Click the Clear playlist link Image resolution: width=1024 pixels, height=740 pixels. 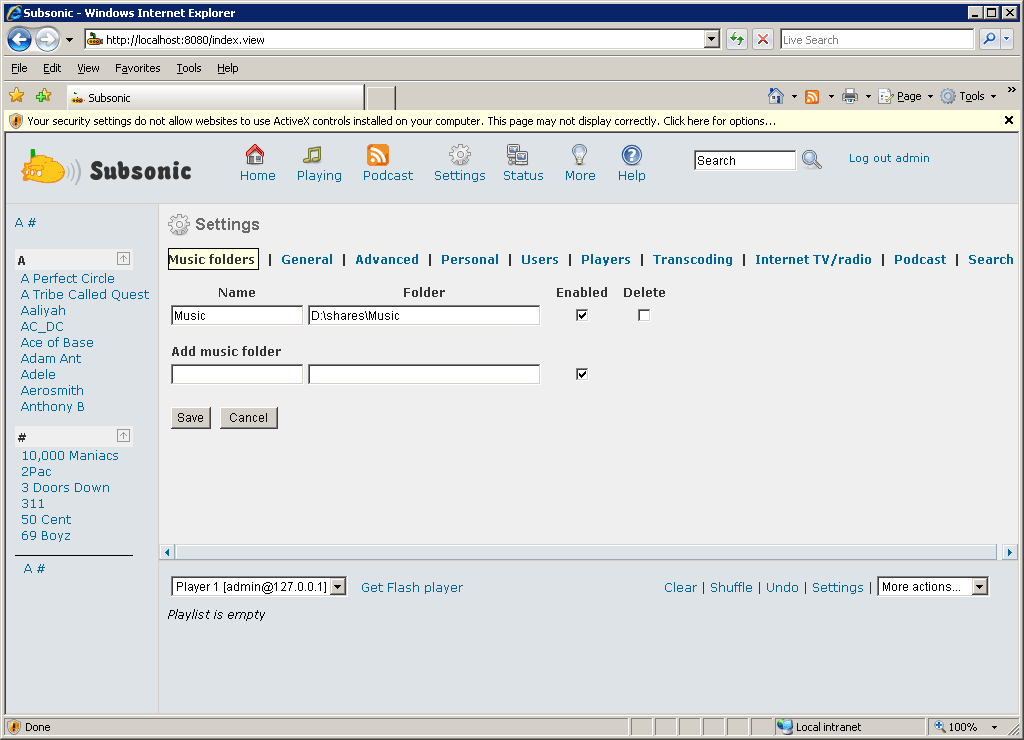[x=680, y=587]
